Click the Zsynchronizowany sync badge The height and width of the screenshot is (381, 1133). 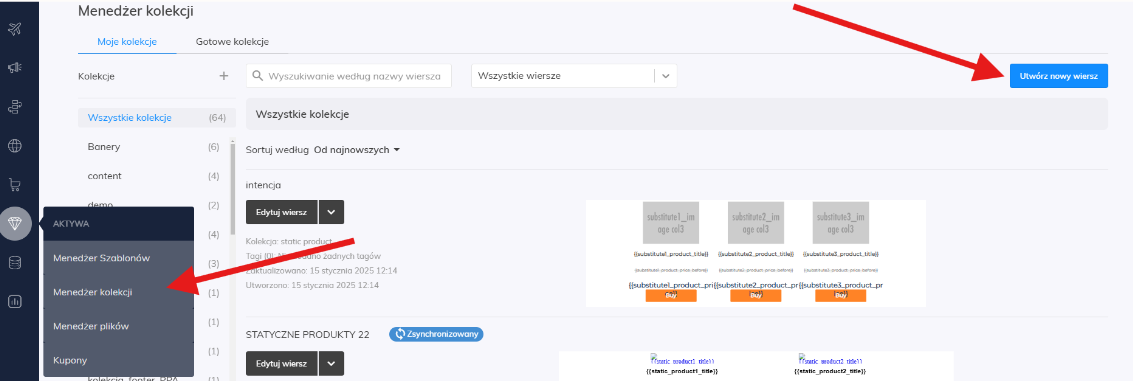coord(436,334)
